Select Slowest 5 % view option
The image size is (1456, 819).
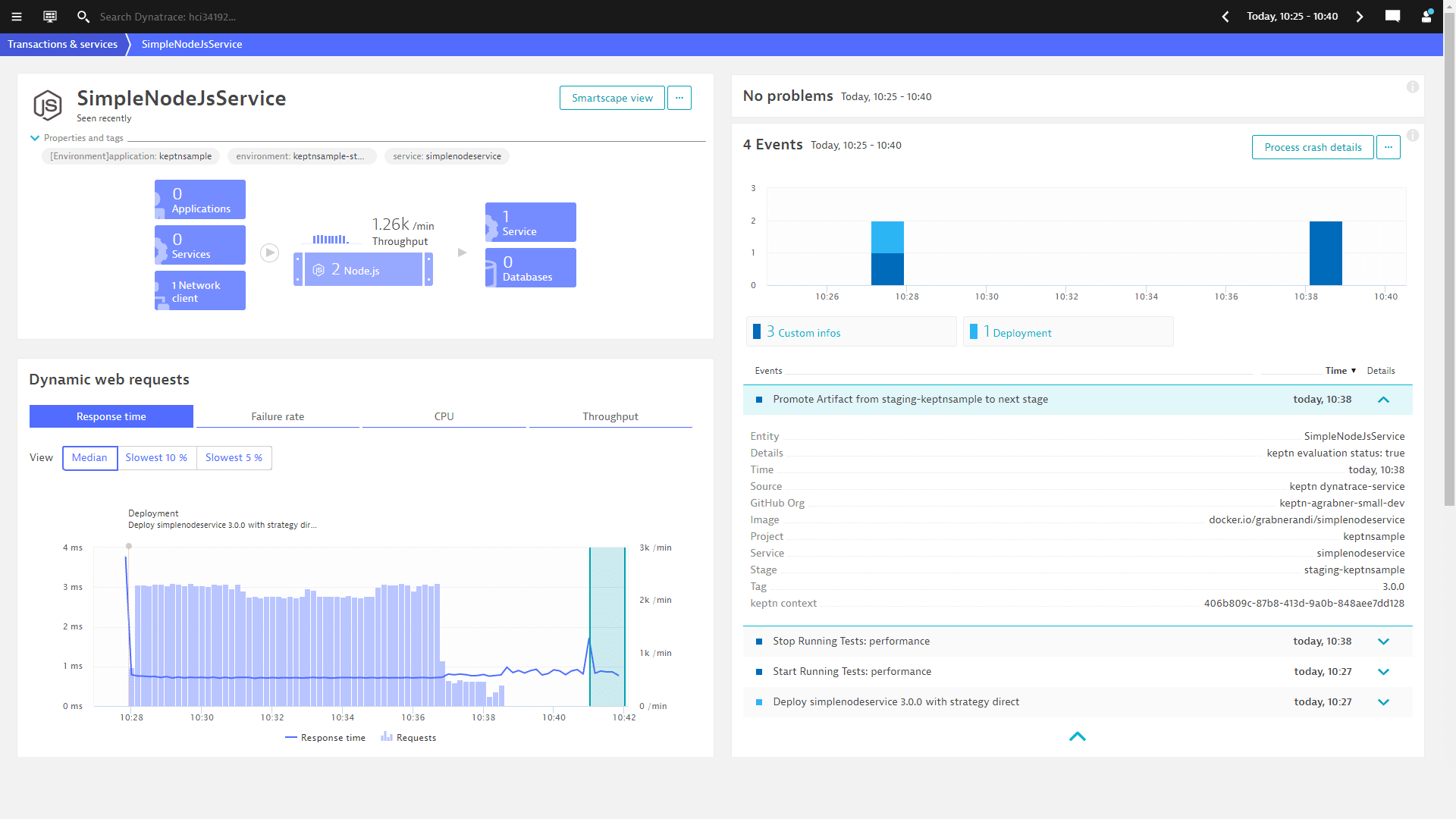point(234,458)
